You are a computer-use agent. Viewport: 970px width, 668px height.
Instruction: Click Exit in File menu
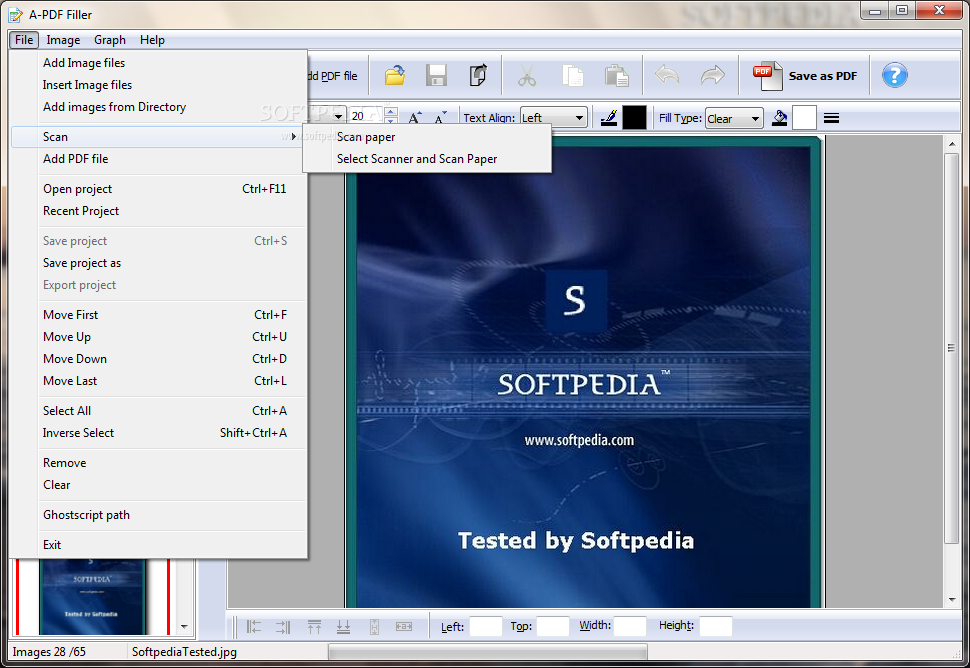159,545
